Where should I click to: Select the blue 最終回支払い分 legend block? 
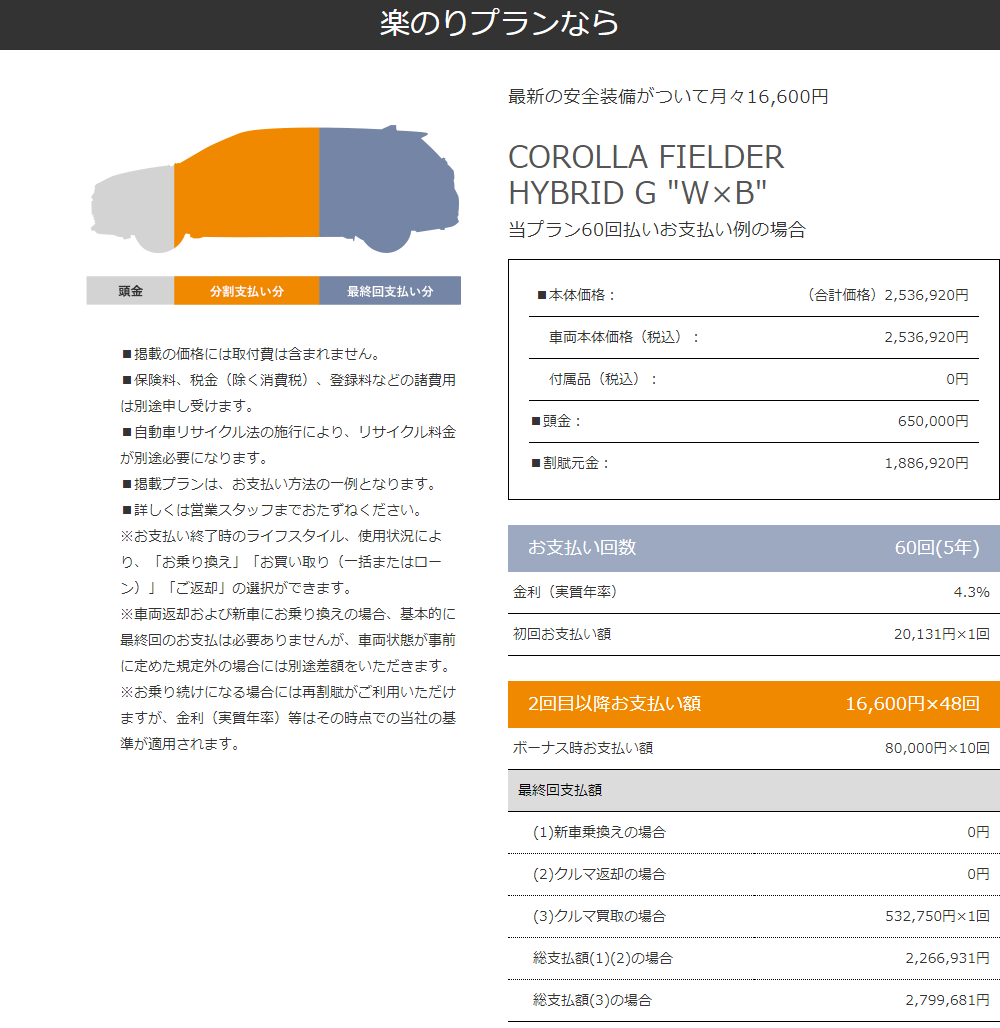click(x=390, y=291)
